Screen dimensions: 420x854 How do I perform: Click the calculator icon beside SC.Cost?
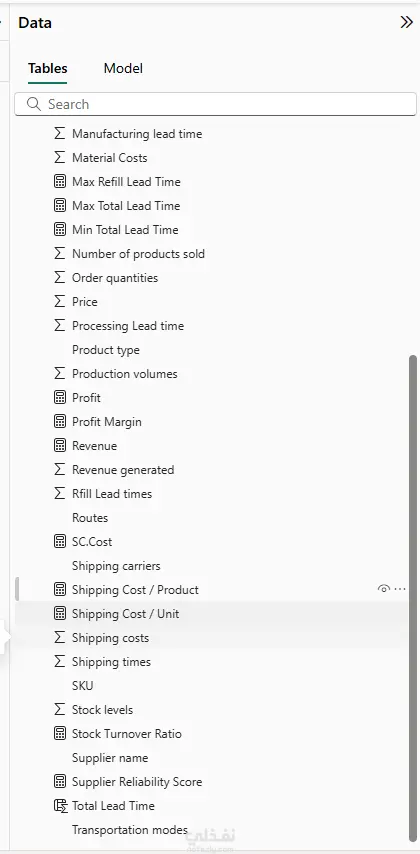tap(60, 541)
